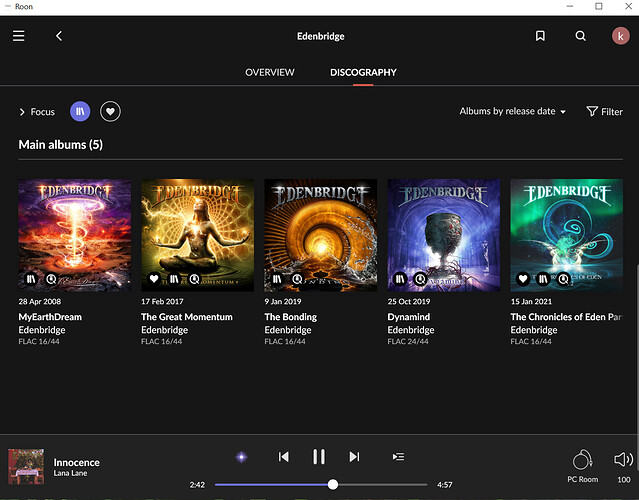This screenshot has height=500, width=639.
Task: Click the 15 Jan 2021 release date
Action: coord(531,302)
